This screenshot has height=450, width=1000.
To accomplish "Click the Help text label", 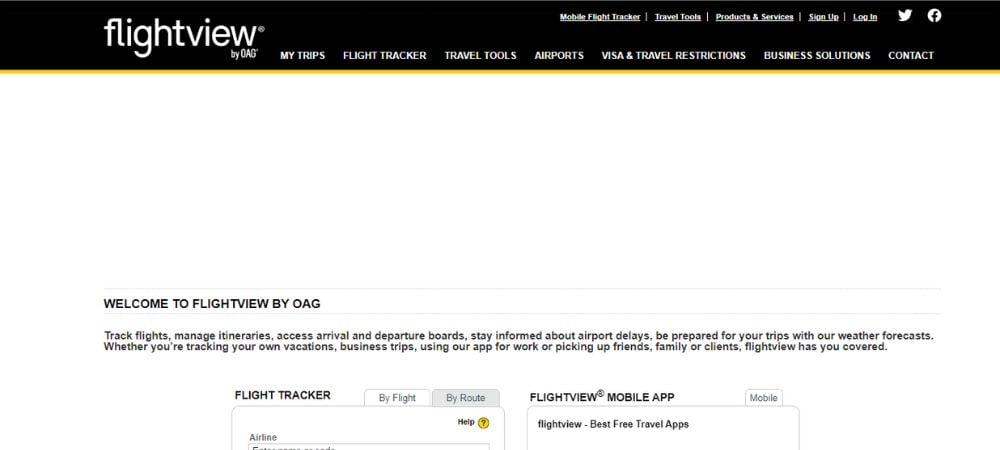I will 466,422.
